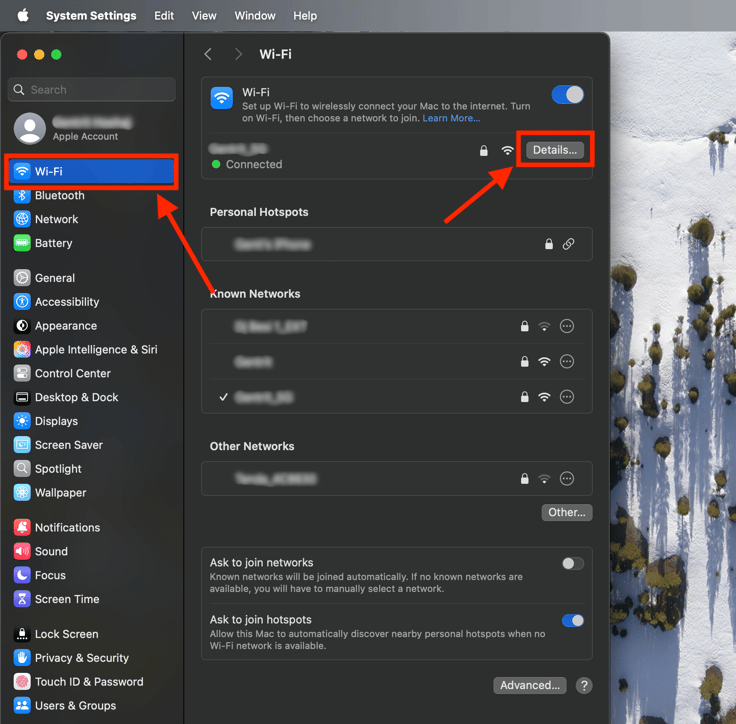The width and height of the screenshot is (736, 724).
Task: Open the Apple menu
Action: [23, 15]
